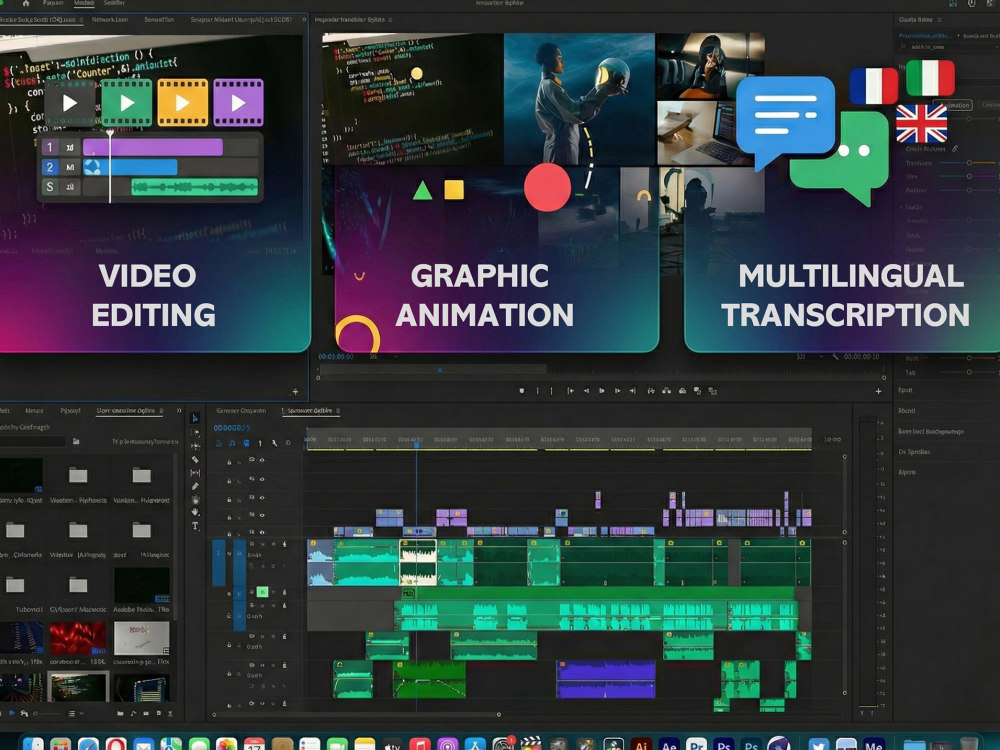The width and height of the screenshot is (1000, 750).
Task: Expand the source panel tabs overflow chevrons
Action: click(304, 20)
